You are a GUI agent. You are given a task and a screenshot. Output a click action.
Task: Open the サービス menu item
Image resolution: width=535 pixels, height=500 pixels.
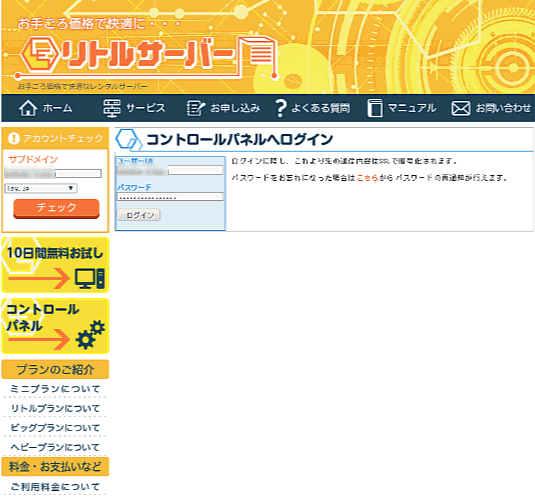click(134, 108)
